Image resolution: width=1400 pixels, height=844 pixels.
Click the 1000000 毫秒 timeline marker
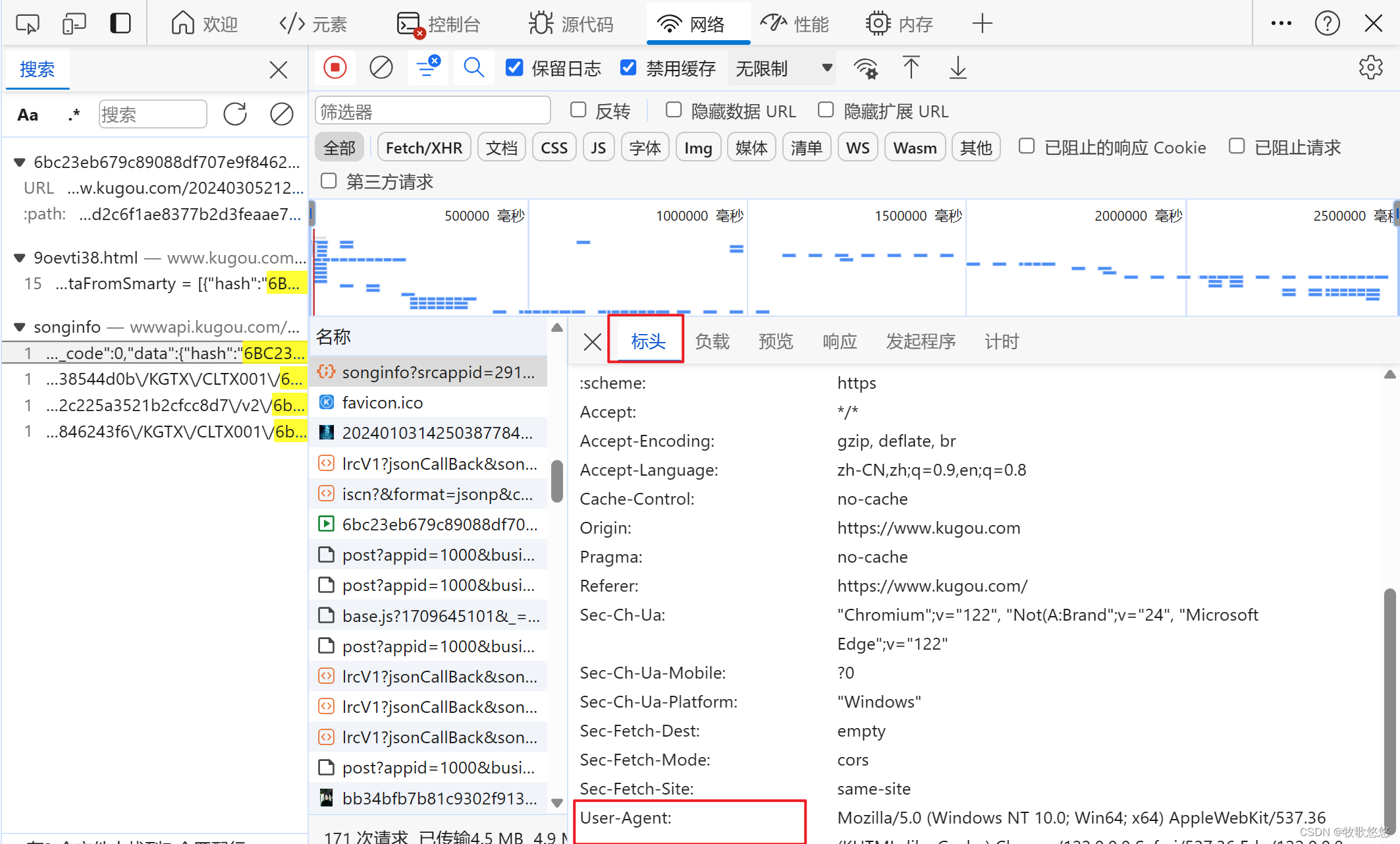[699, 215]
